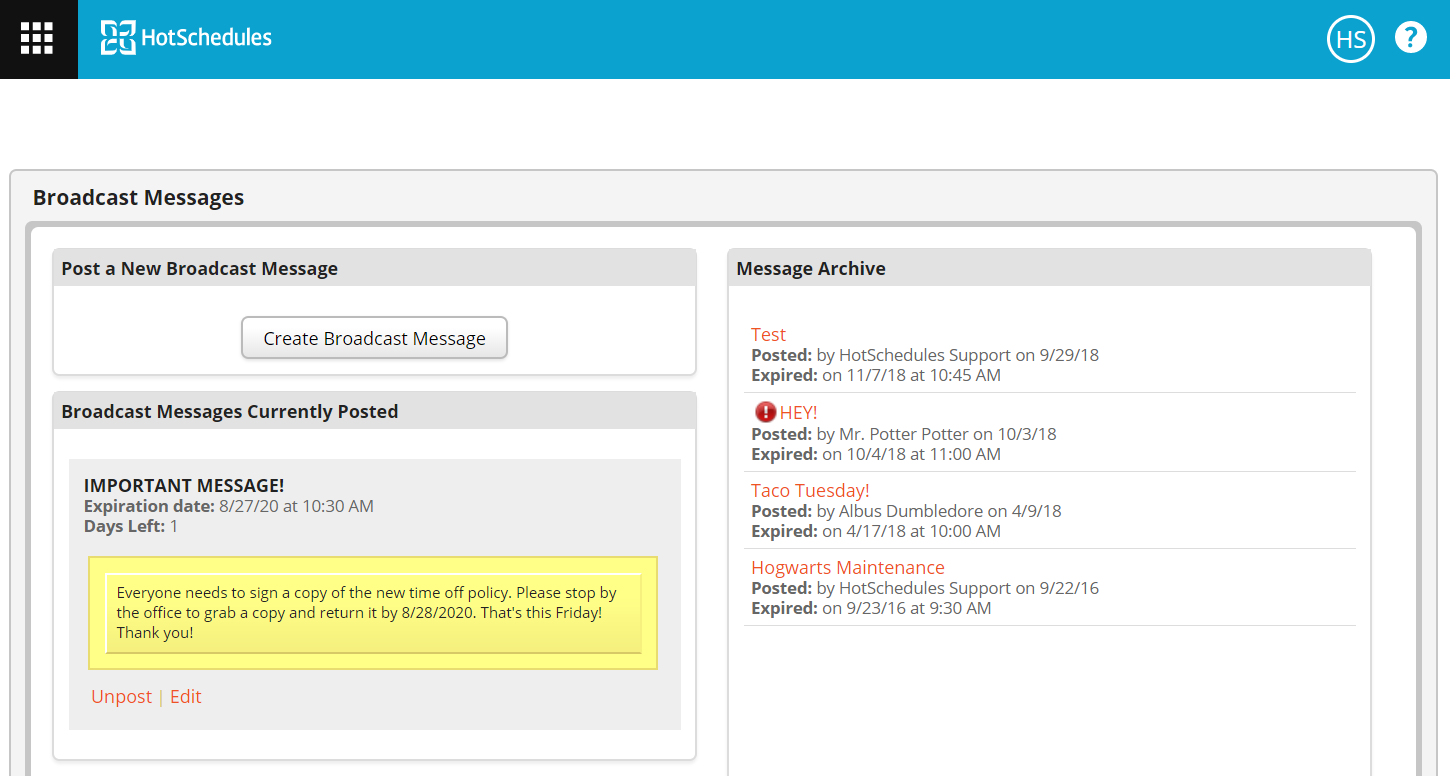Open the HS user profile avatar
Viewport: 1450px width, 776px height.
pos(1350,39)
